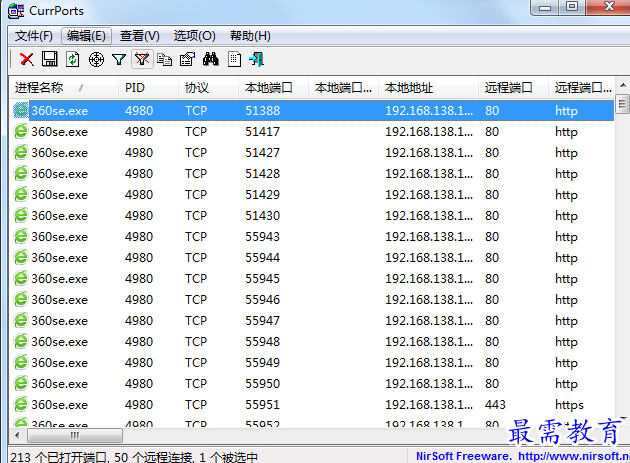Select the row with local port 55943
Screen dimensions: 630x463
pyautogui.click(x=312, y=236)
